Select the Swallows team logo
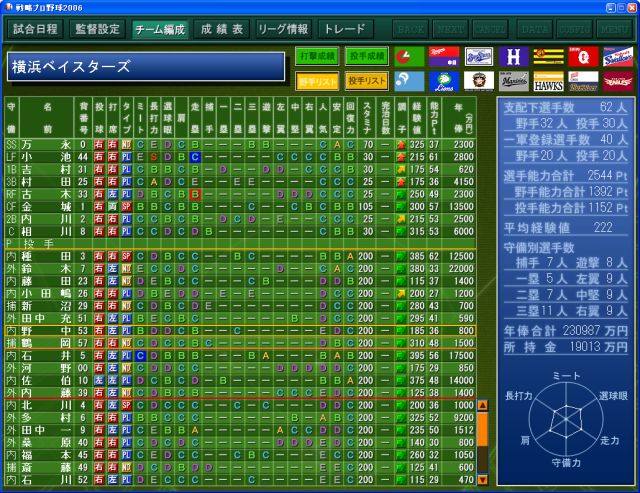This screenshot has height=493, width=640. 618,56
